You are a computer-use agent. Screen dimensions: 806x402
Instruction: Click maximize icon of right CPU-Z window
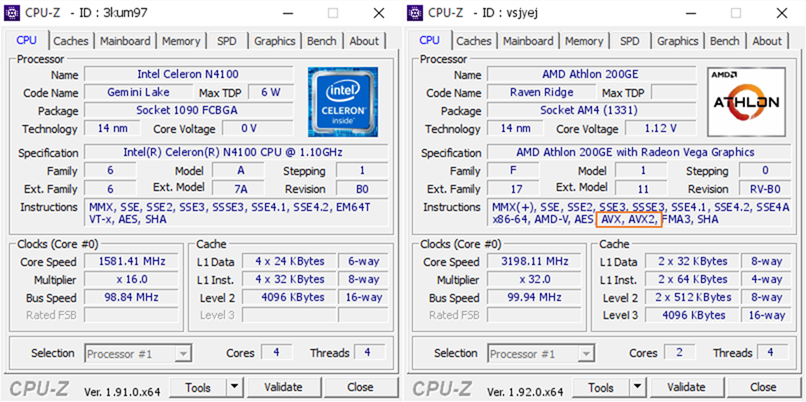[x=736, y=13]
